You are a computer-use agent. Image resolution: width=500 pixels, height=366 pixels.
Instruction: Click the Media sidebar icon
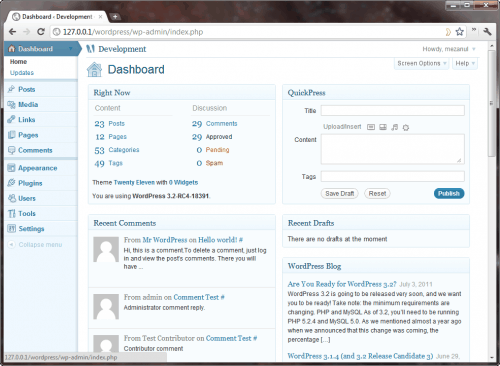(11, 104)
